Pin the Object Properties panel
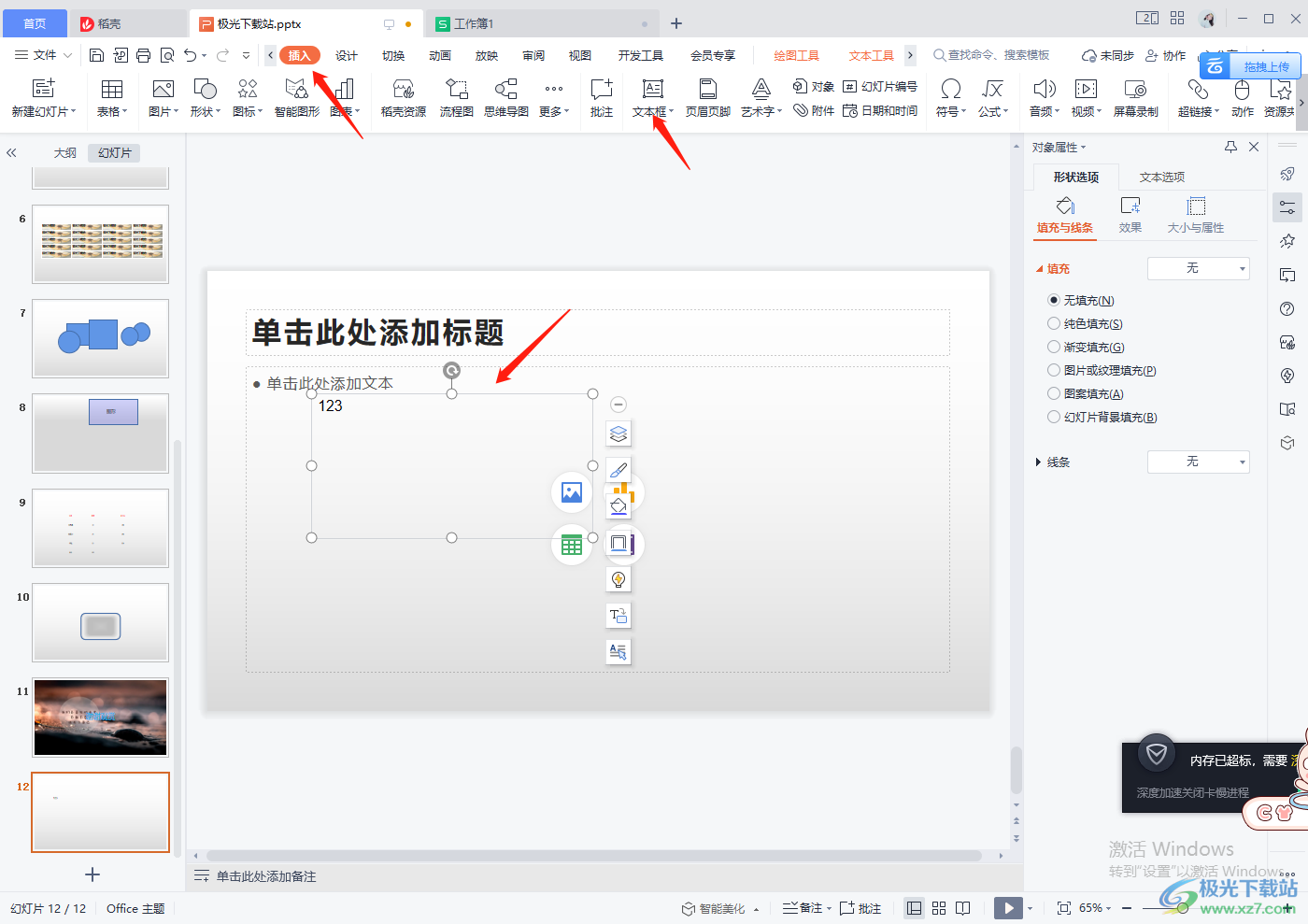Image resolution: width=1308 pixels, height=924 pixels. pyautogui.click(x=1230, y=147)
